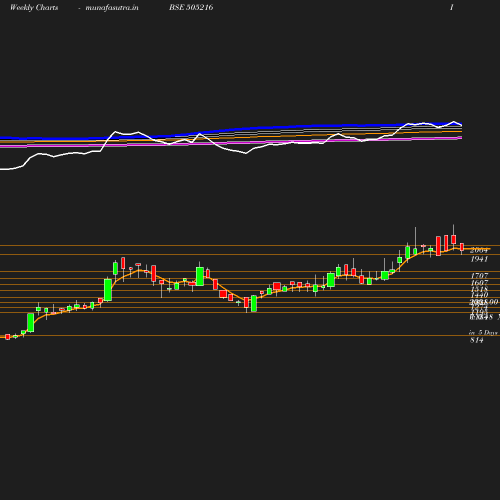Click the 'in 5 Days' label
Screen dimensions: 500x500
[483, 333]
